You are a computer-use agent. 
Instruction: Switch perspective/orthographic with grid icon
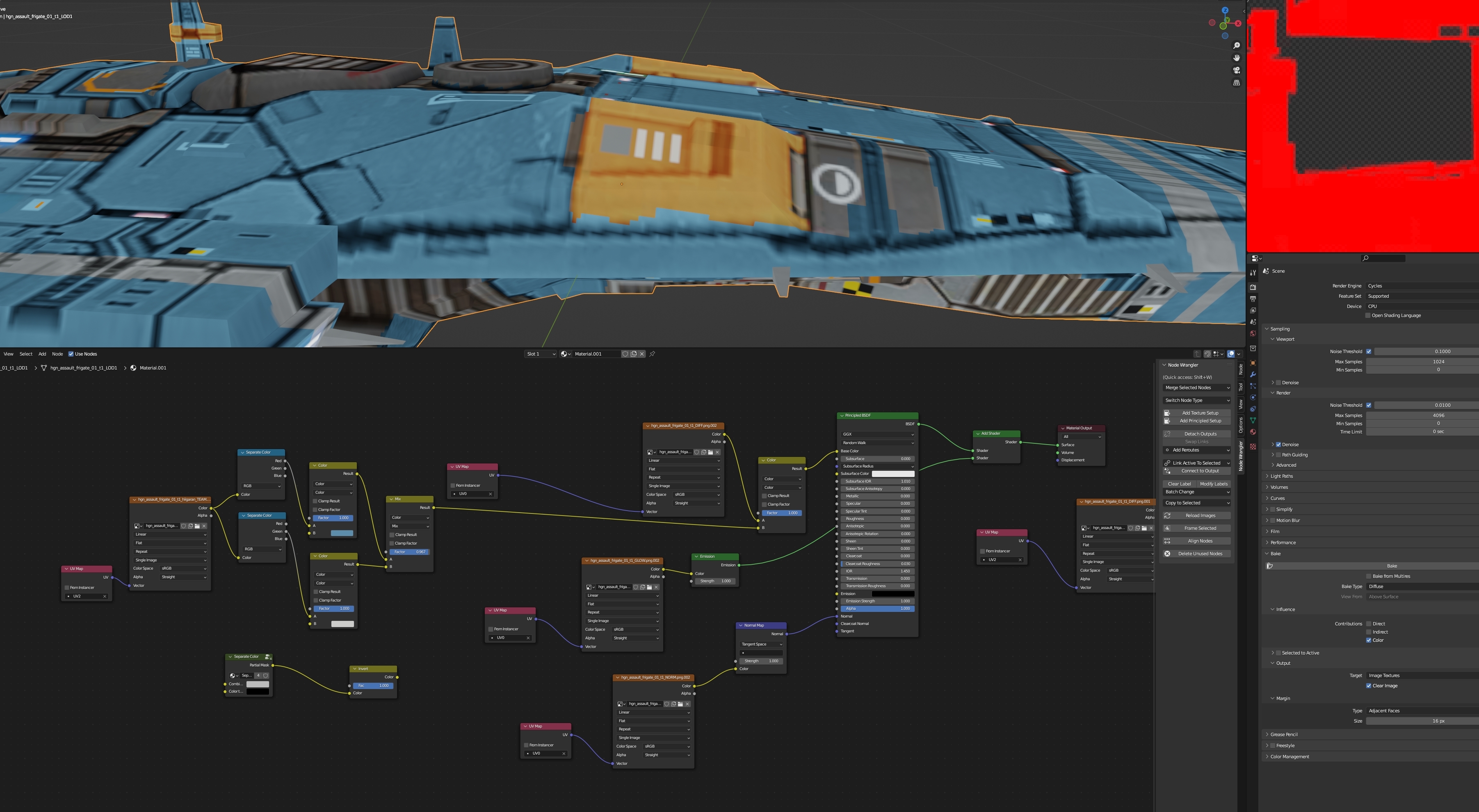tap(1236, 83)
